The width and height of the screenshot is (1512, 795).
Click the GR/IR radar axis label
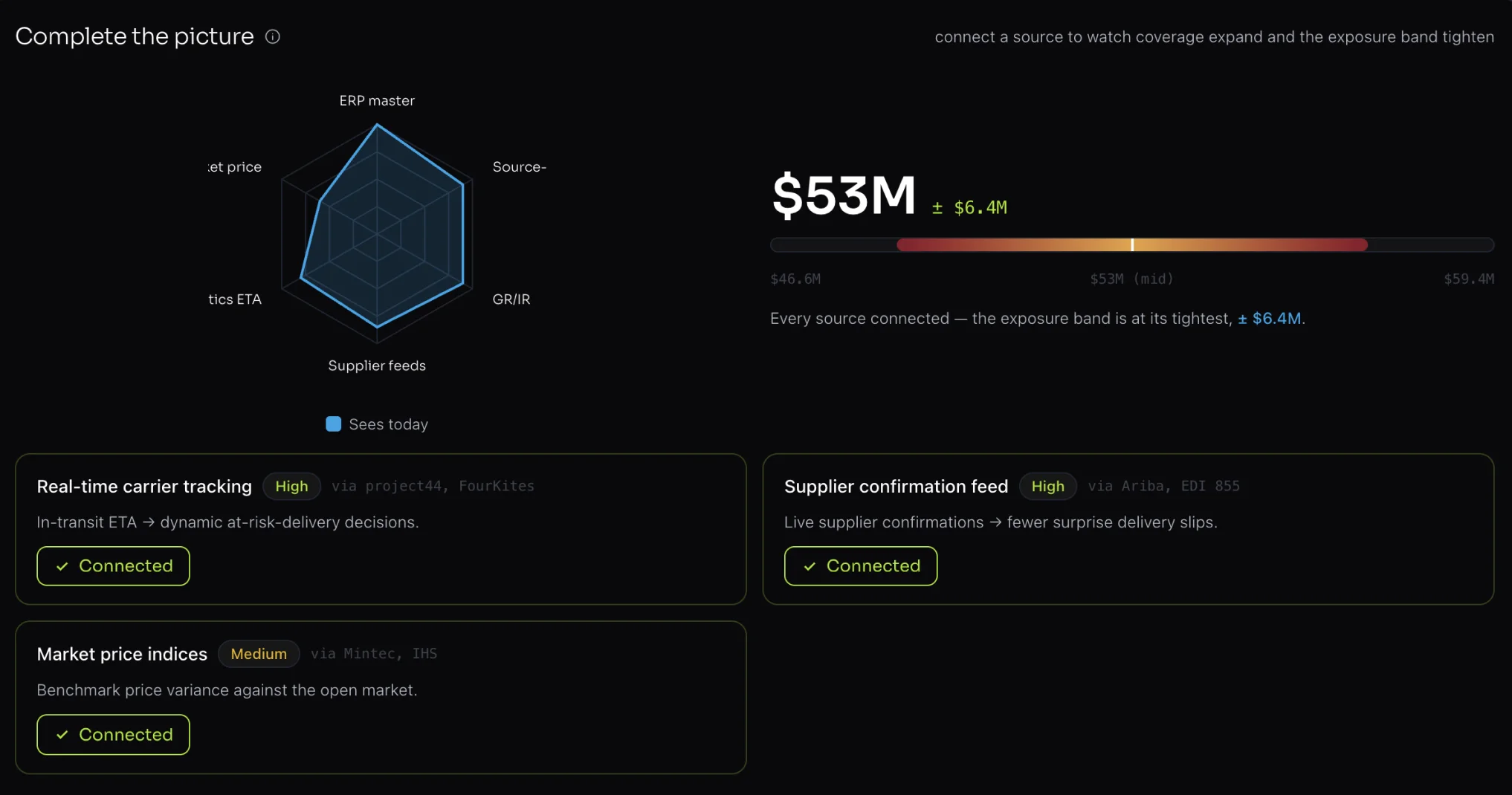(x=511, y=299)
